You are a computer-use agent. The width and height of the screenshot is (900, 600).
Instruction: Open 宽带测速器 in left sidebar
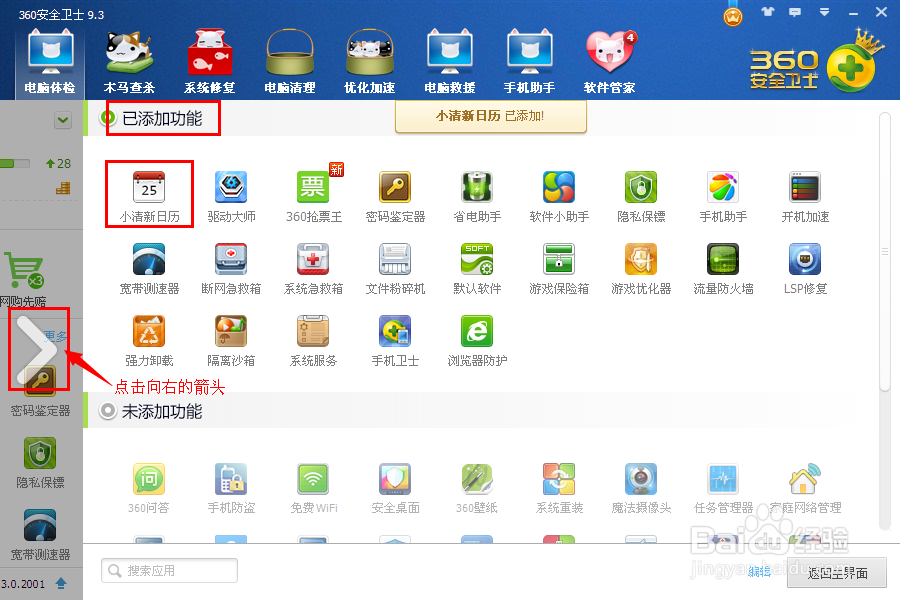click(x=40, y=535)
